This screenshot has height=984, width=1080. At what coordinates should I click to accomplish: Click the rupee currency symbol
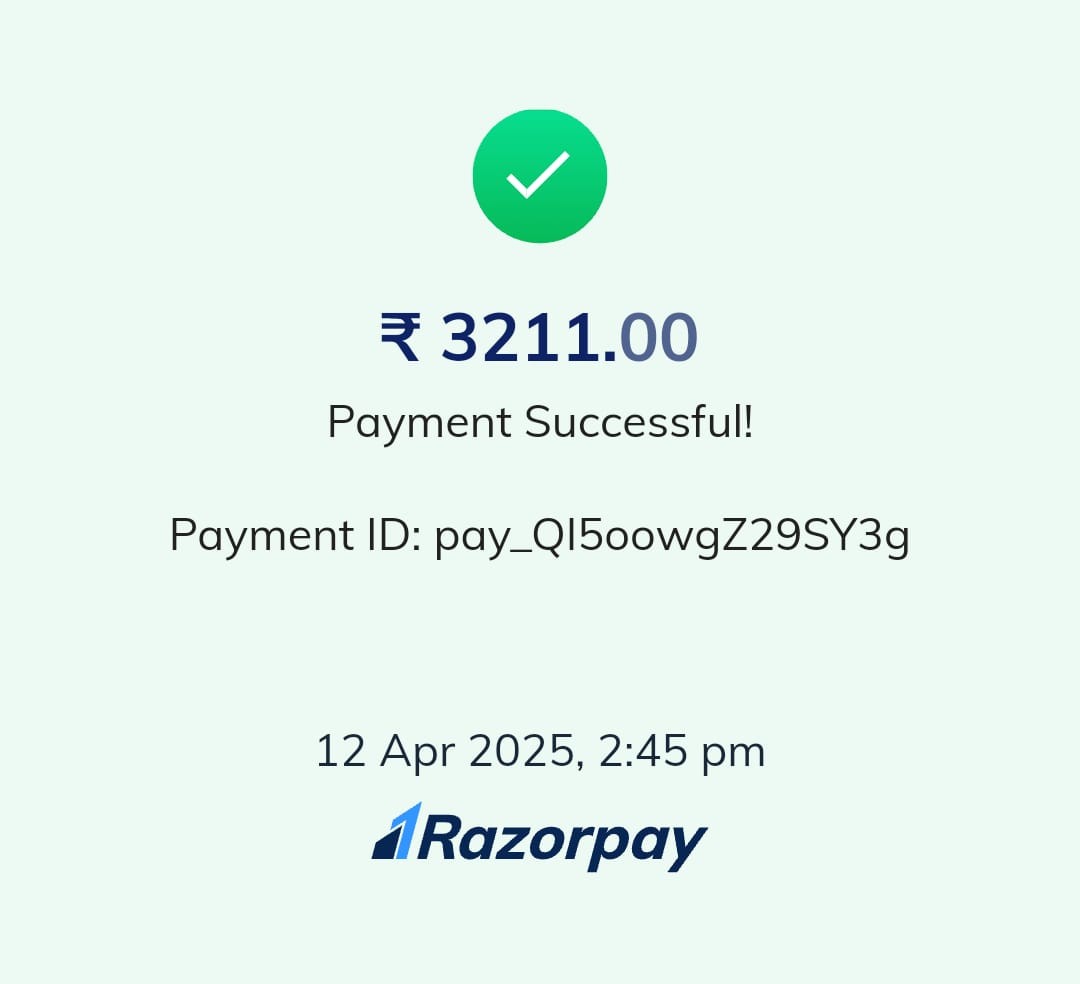pyautogui.click(x=400, y=337)
